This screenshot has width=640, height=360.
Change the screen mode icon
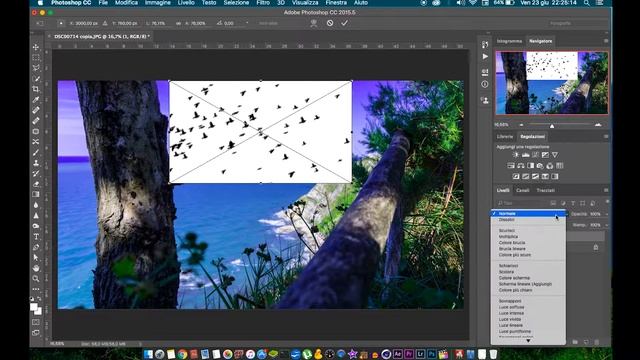[36, 333]
